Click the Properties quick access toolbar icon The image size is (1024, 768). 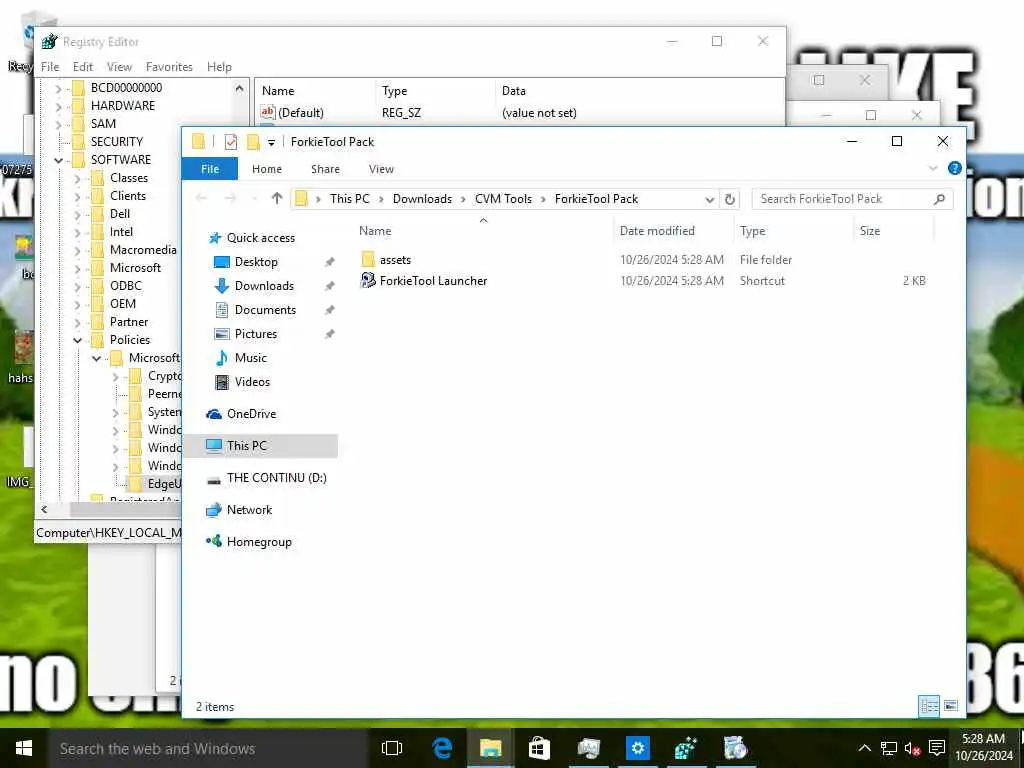231,142
